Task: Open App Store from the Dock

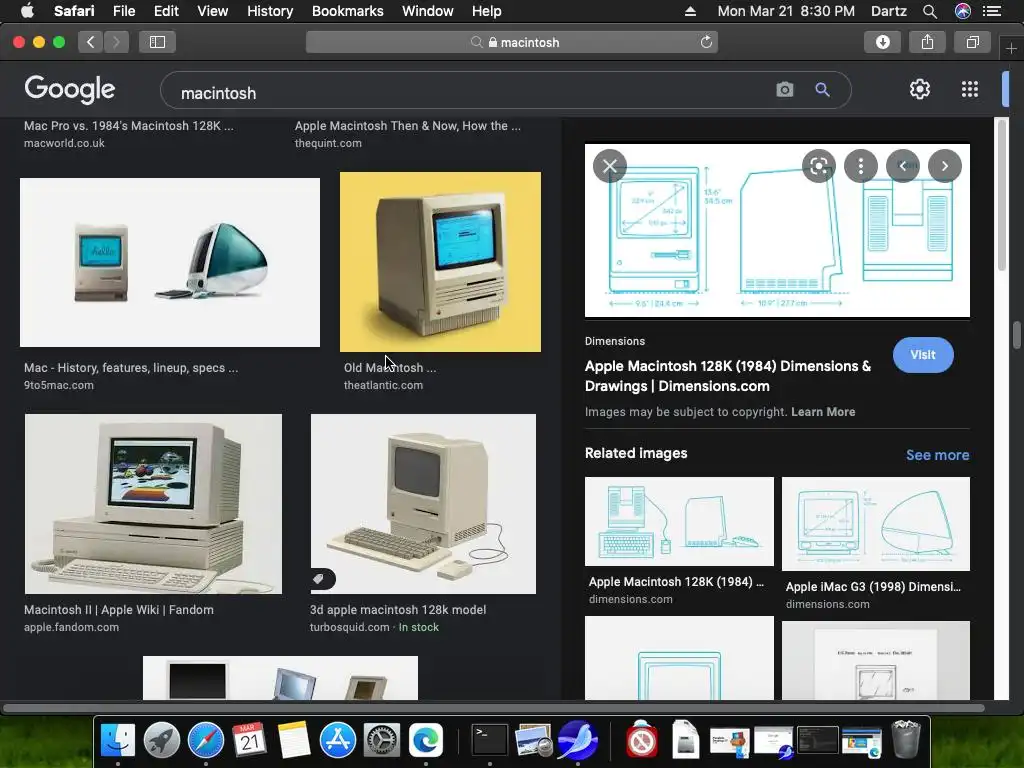Action: pyautogui.click(x=338, y=741)
